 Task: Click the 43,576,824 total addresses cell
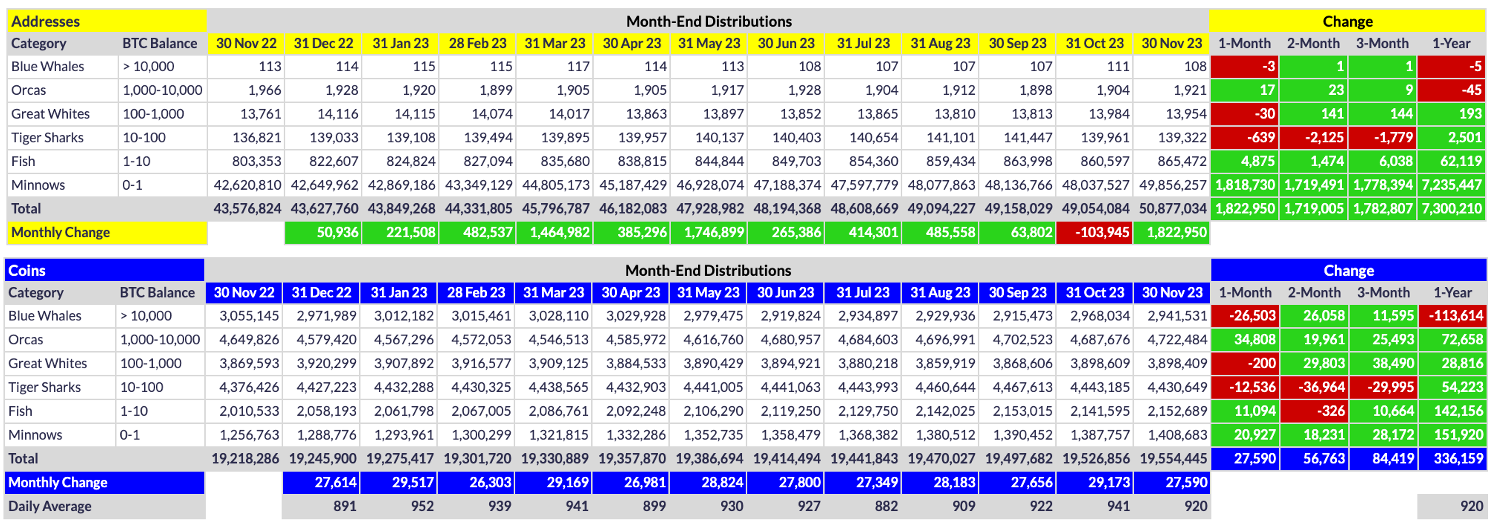point(246,209)
